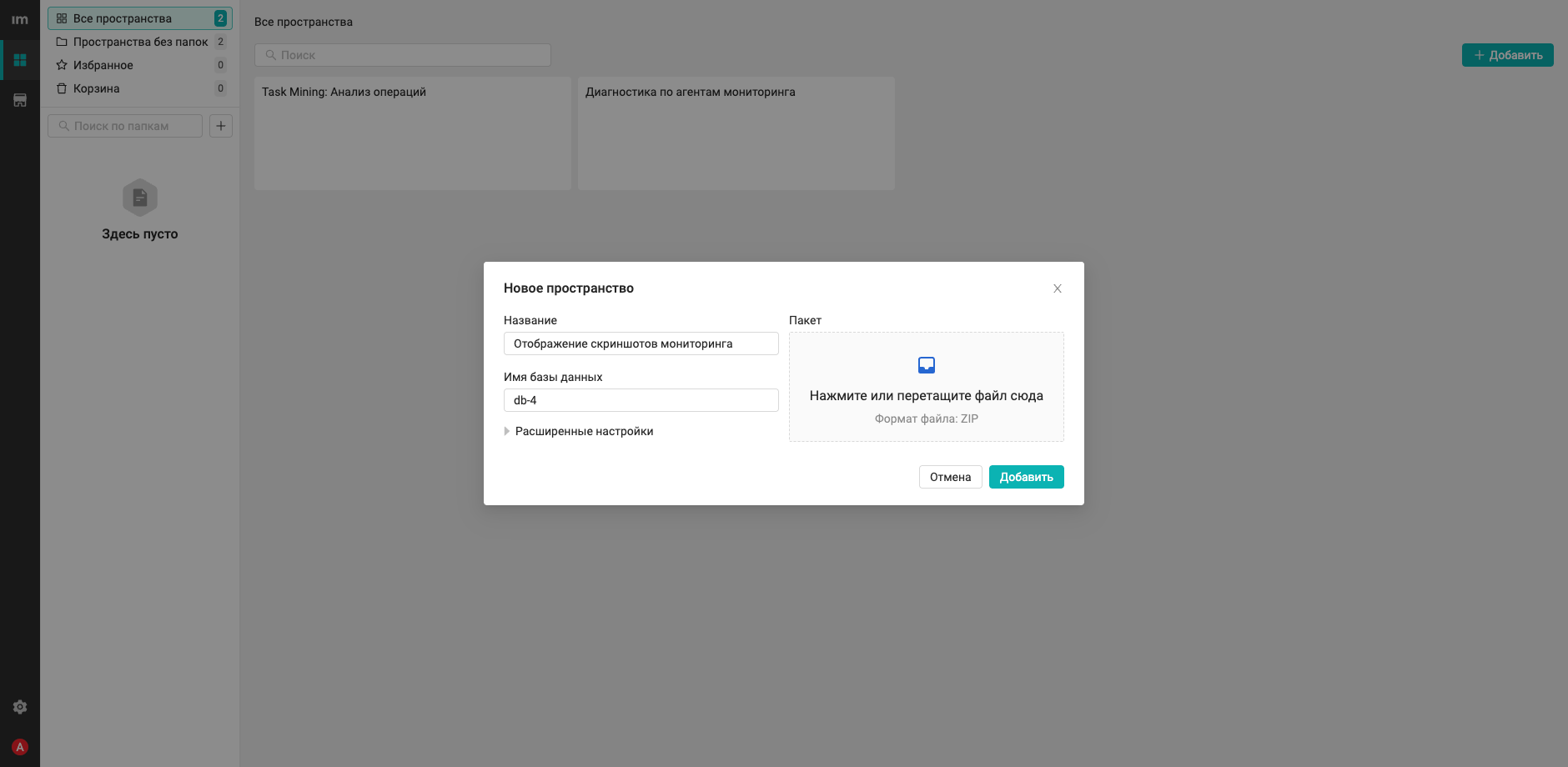The height and width of the screenshot is (767, 1568).
Task: Click the Поиск по папкам search field
Action: [x=125, y=126]
